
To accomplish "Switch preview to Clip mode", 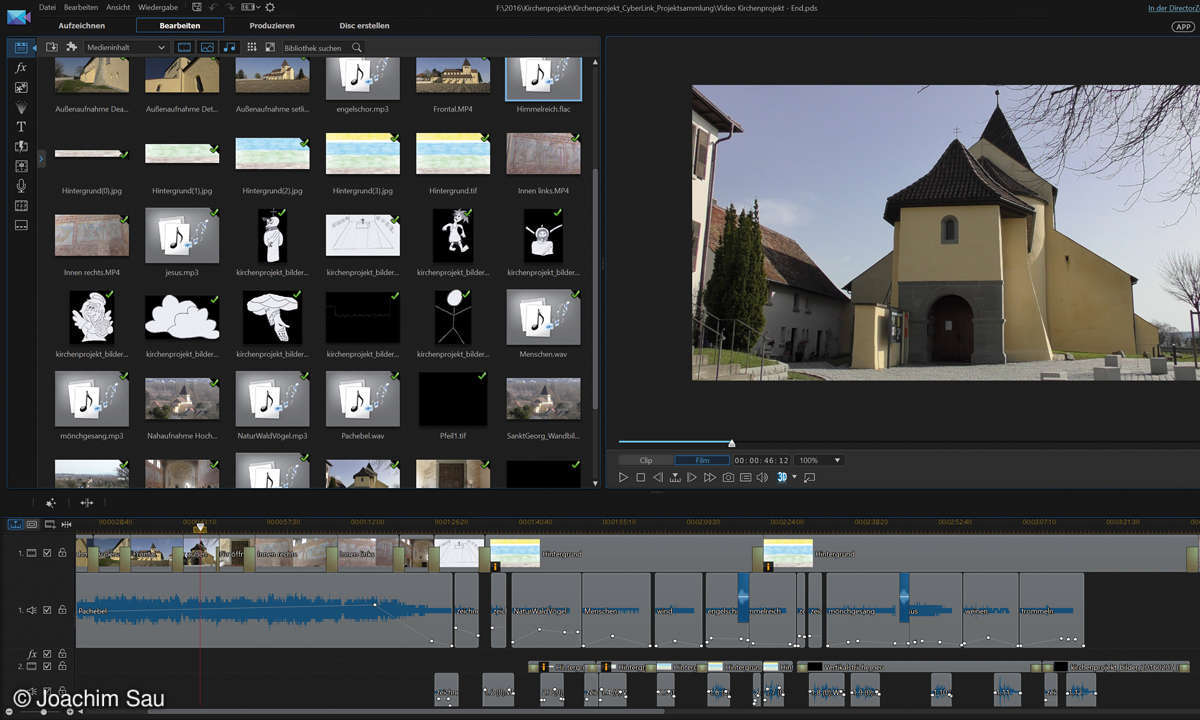I will point(646,460).
